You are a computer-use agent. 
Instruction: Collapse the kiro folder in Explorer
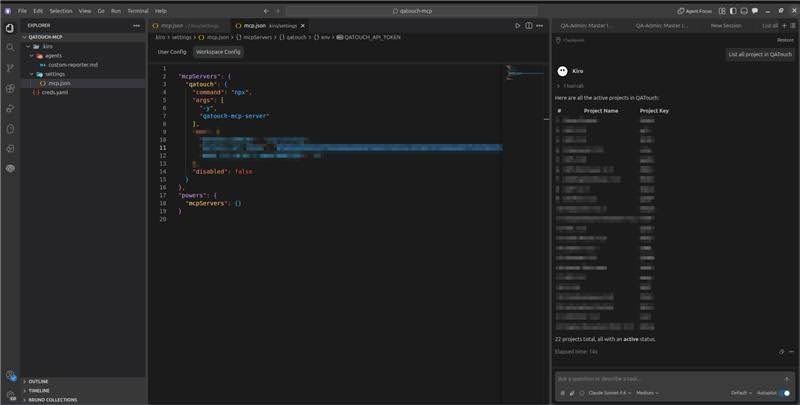coord(28,46)
